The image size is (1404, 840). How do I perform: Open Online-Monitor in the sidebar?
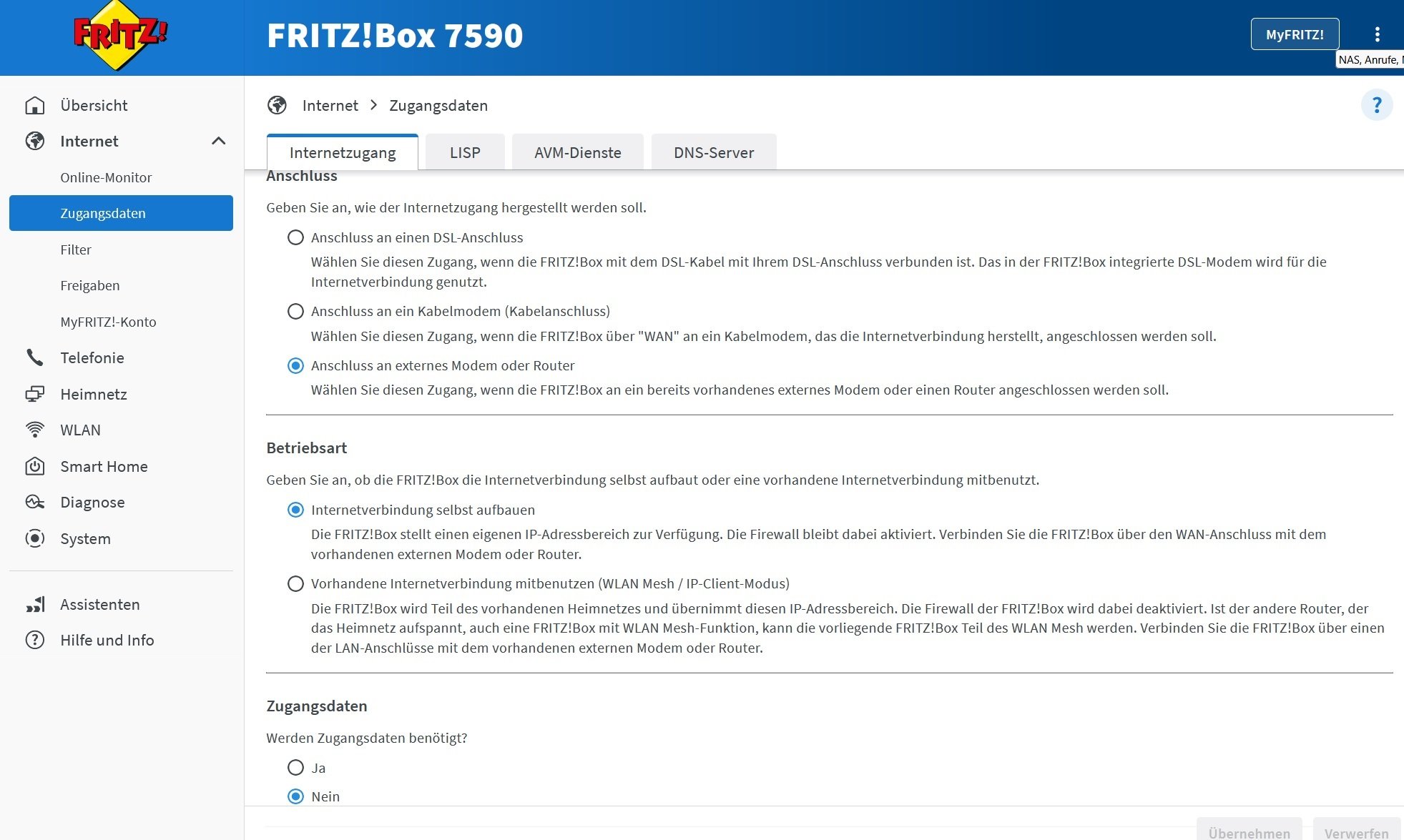106,177
